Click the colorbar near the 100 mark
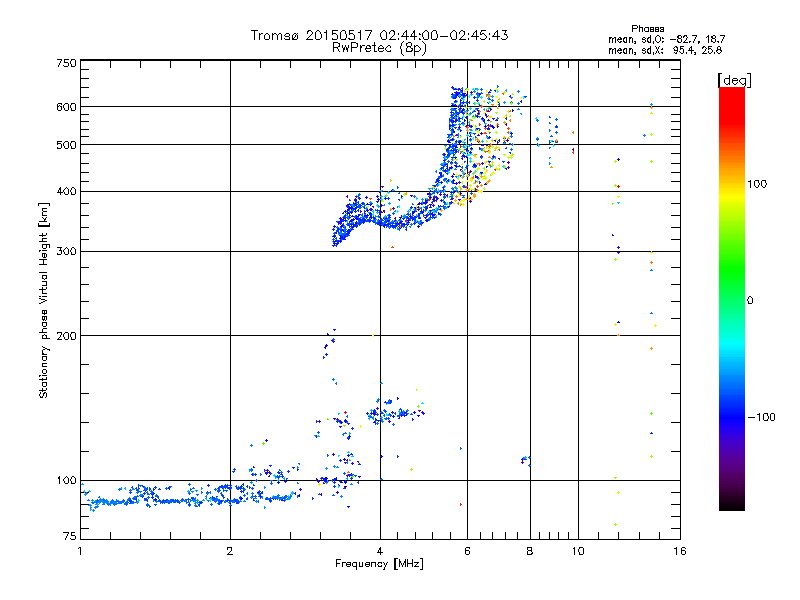This screenshot has height=600, width=800. click(732, 184)
